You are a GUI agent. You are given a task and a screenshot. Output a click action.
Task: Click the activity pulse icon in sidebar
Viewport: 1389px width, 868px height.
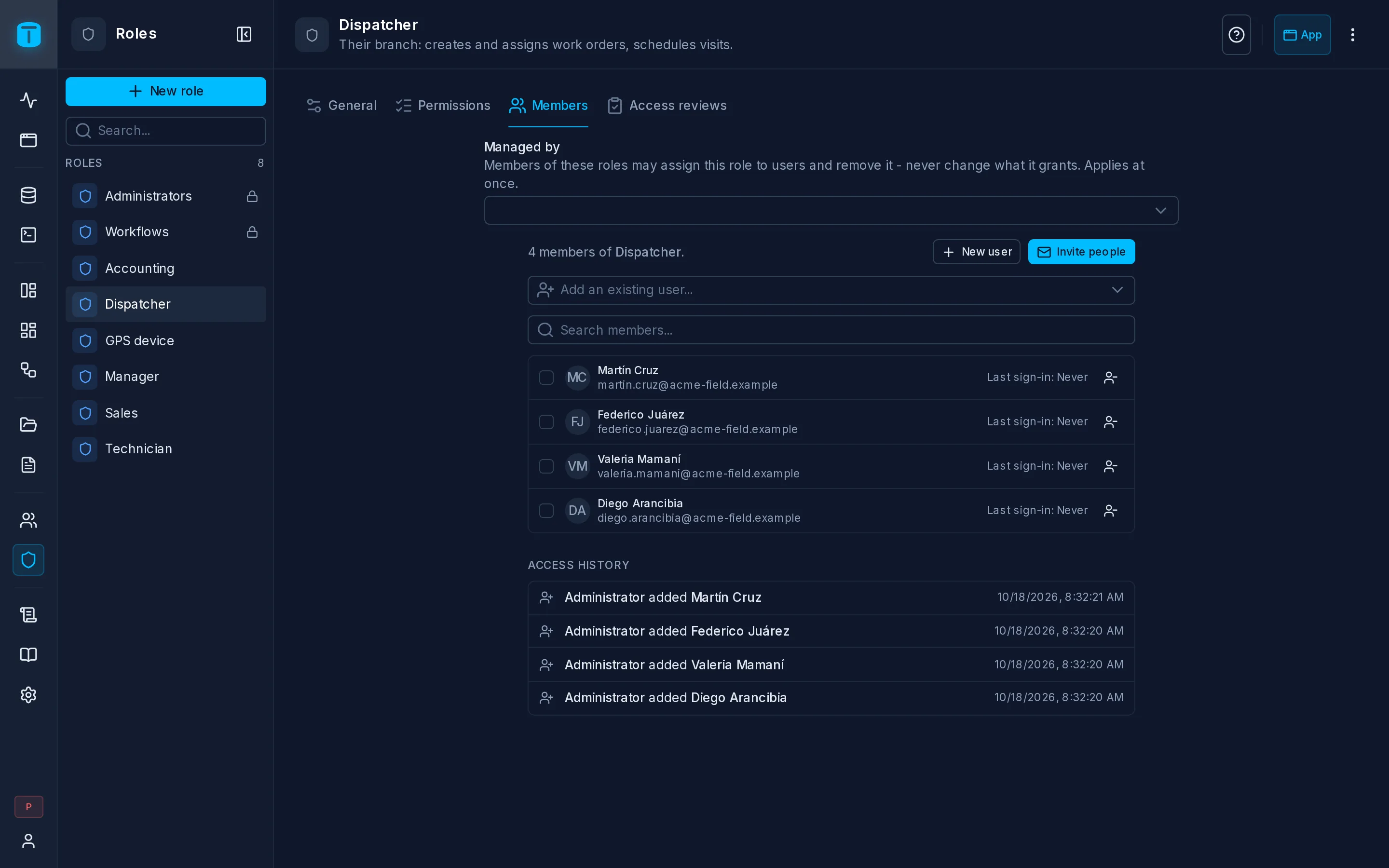click(x=28, y=100)
